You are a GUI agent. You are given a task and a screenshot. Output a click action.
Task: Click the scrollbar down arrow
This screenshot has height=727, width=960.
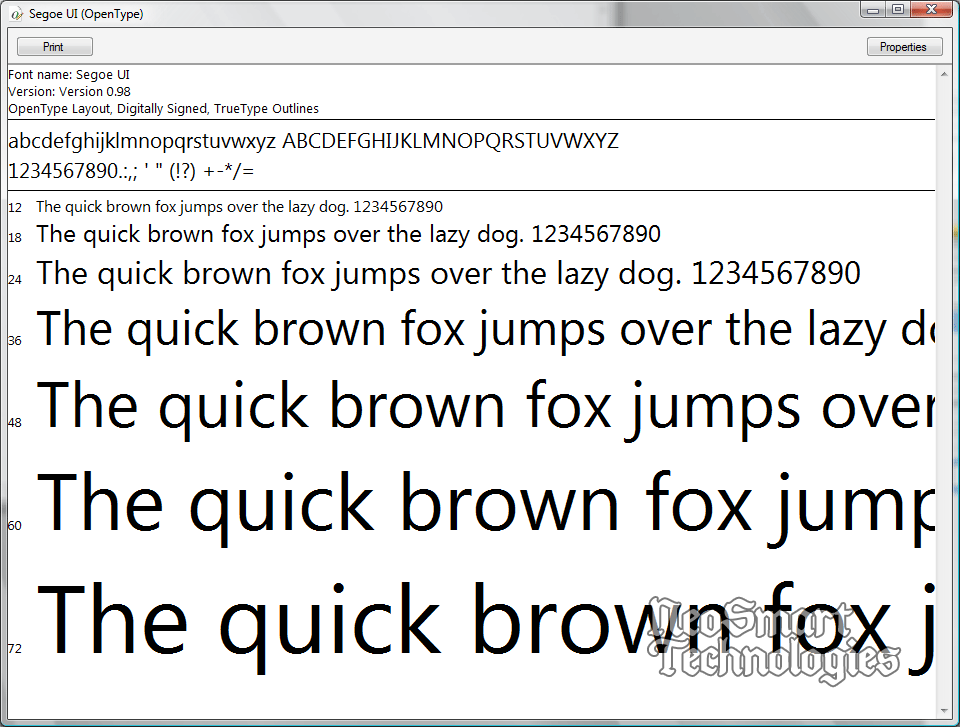tap(943, 710)
